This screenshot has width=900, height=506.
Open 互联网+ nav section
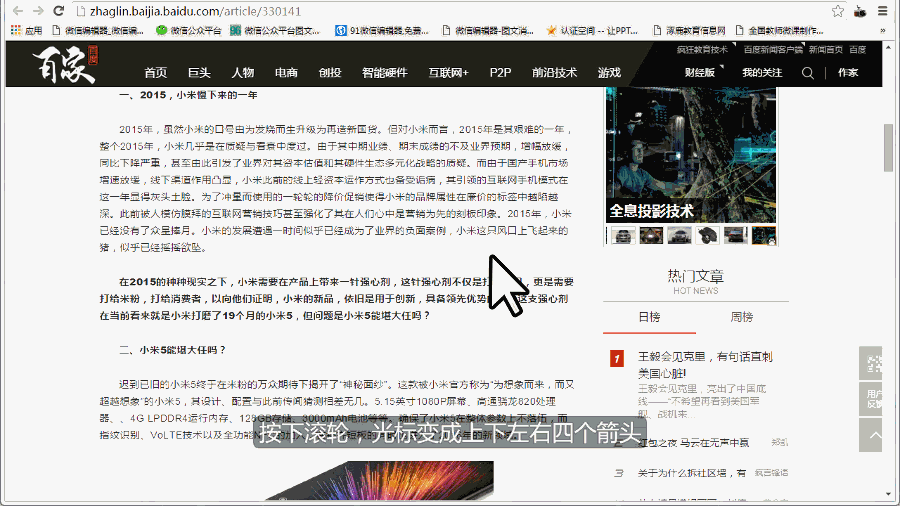coord(448,73)
